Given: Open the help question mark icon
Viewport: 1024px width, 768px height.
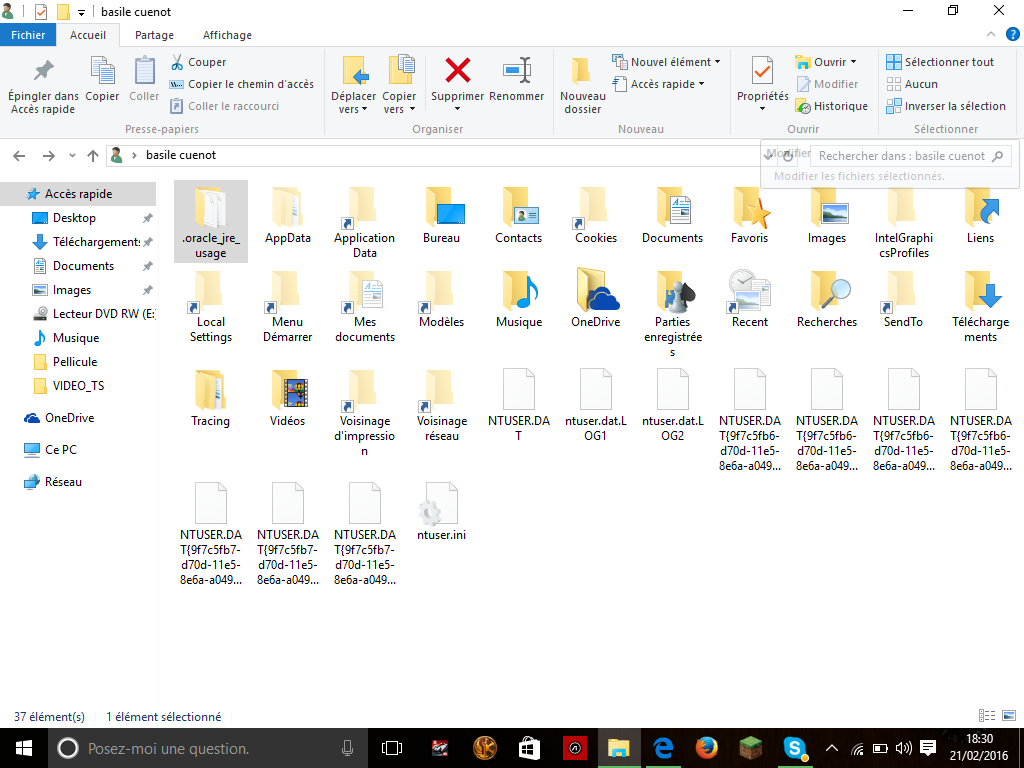Looking at the screenshot, I should tap(1014, 35).
